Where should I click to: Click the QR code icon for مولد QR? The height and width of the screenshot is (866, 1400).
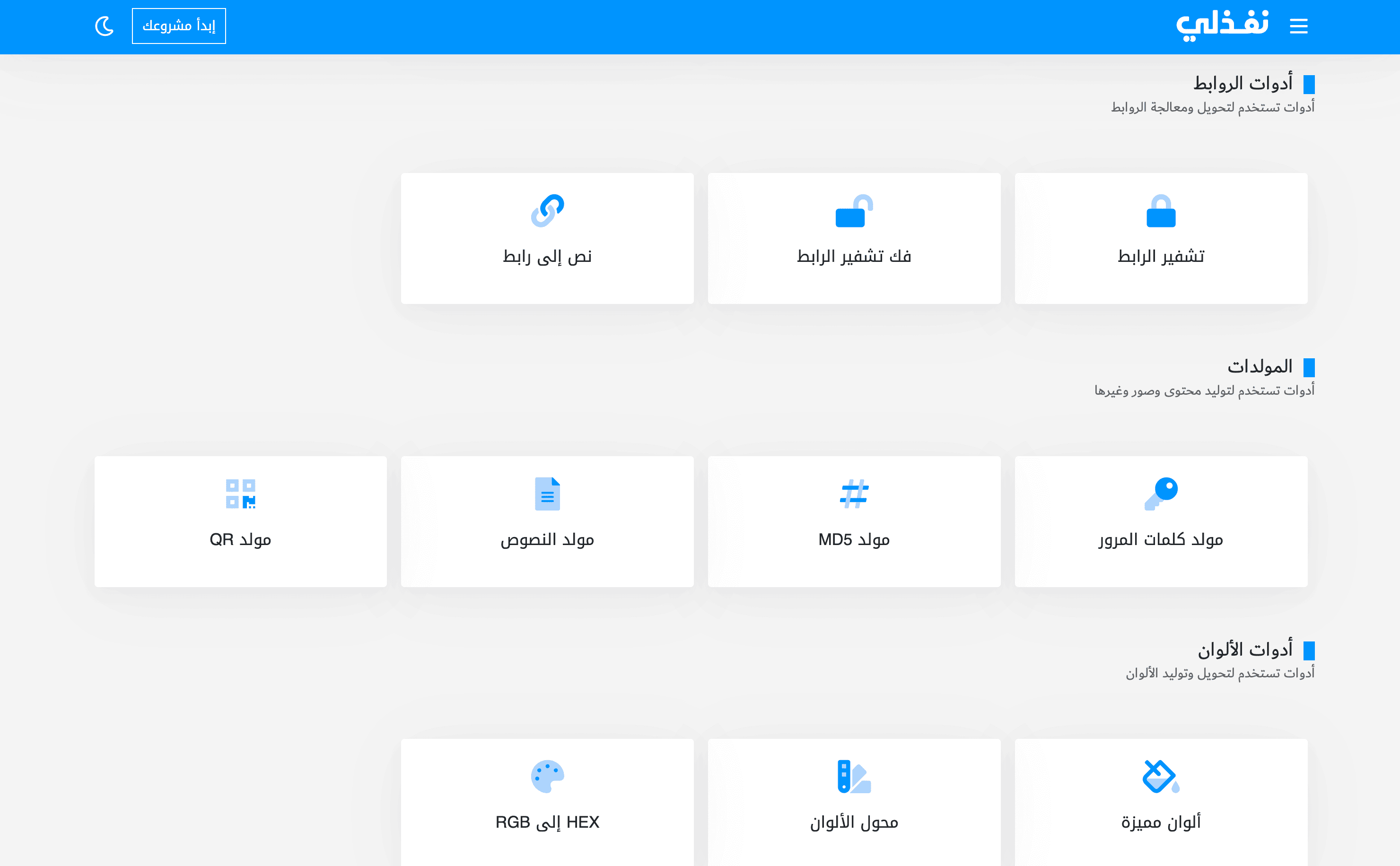[x=241, y=494]
